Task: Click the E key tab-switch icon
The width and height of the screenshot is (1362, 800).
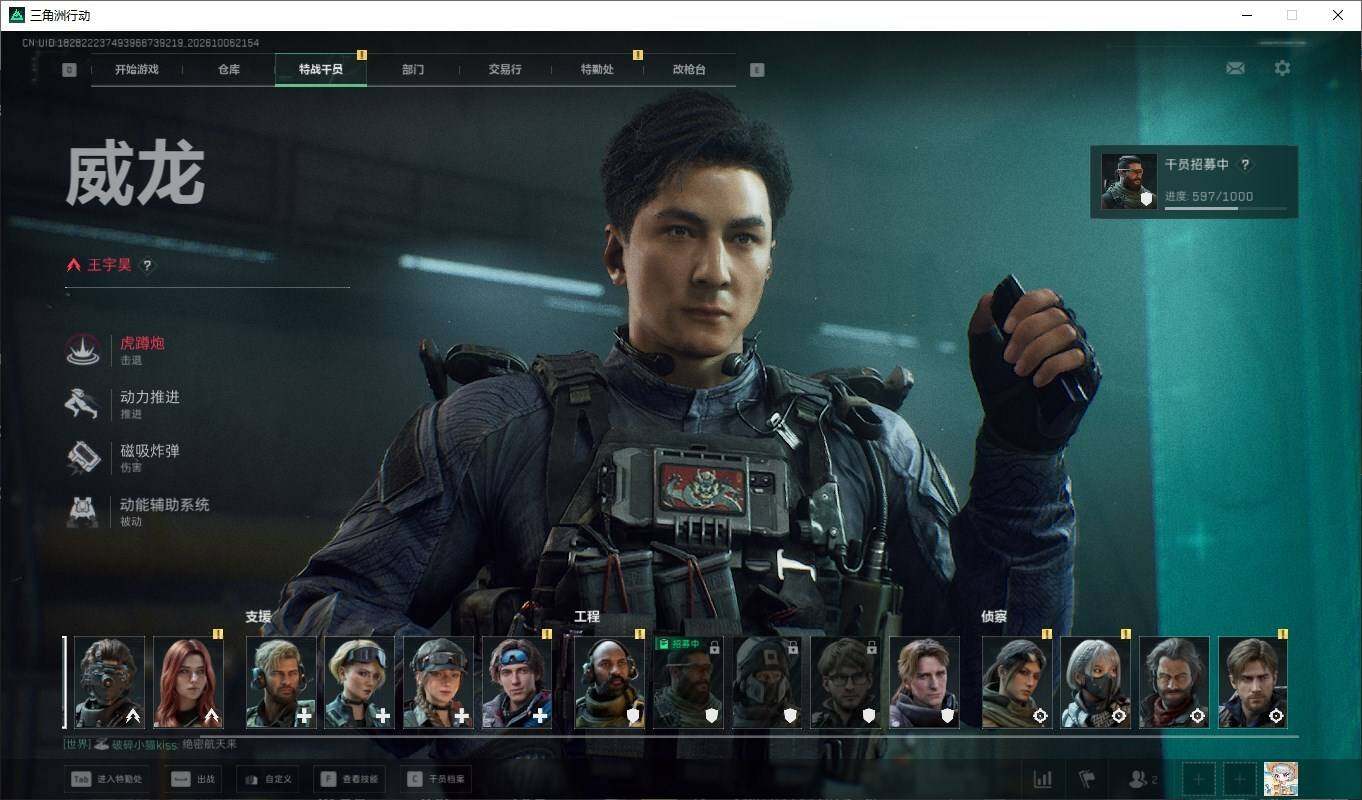Action: pyautogui.click(x=757, y=70)
